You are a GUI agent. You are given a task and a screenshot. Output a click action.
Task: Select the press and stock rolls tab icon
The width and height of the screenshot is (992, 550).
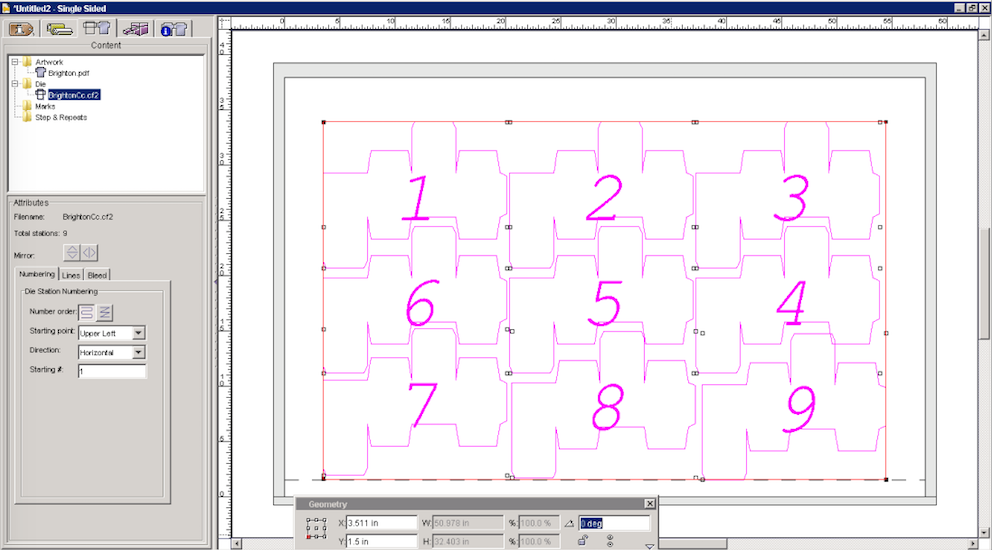[x=60, y=28]
